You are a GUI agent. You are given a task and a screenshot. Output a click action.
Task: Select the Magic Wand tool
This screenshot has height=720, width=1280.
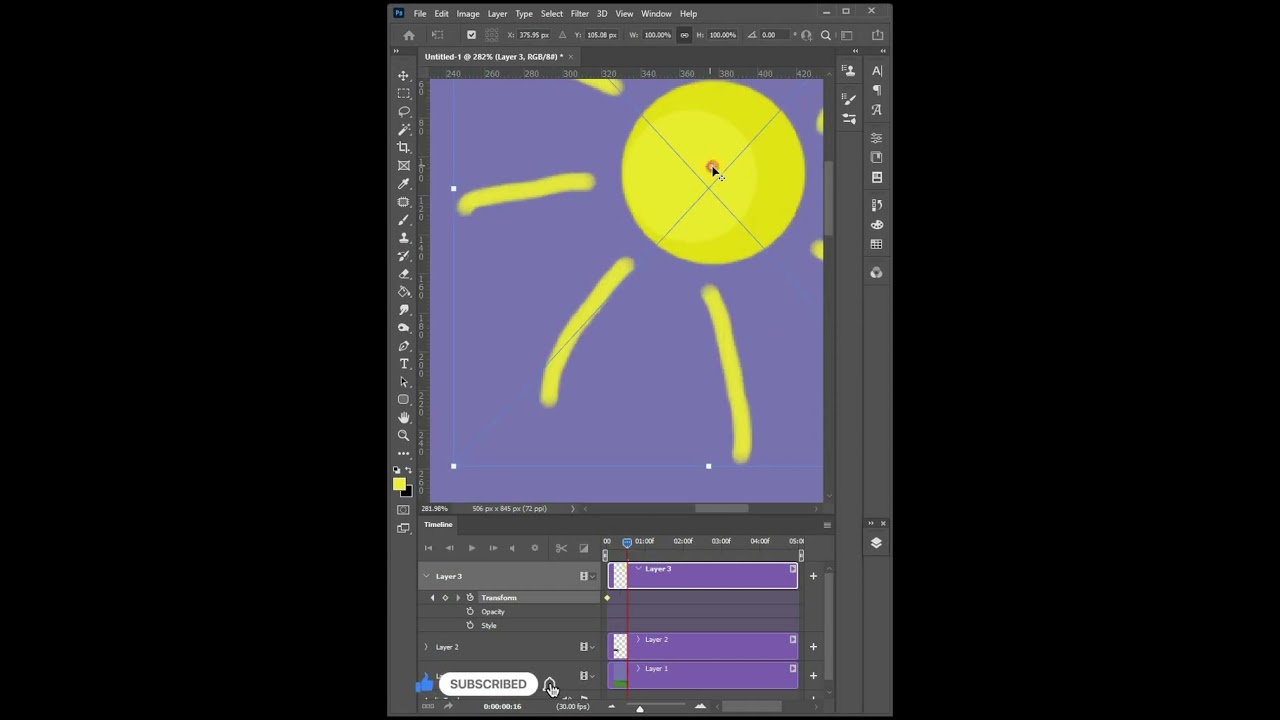(404, 129)
